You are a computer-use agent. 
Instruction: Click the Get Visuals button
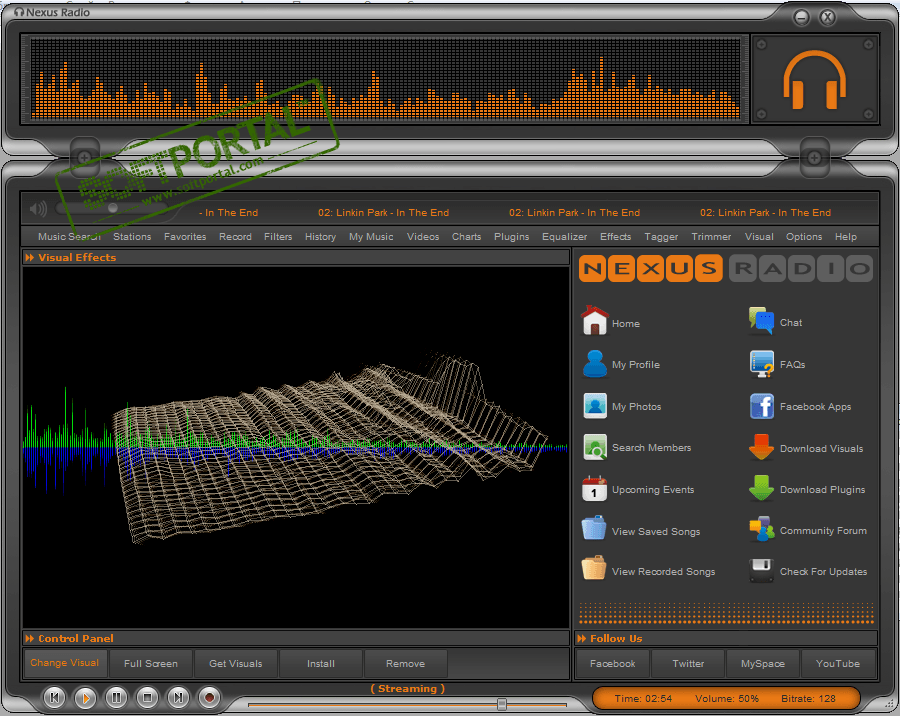235,663
